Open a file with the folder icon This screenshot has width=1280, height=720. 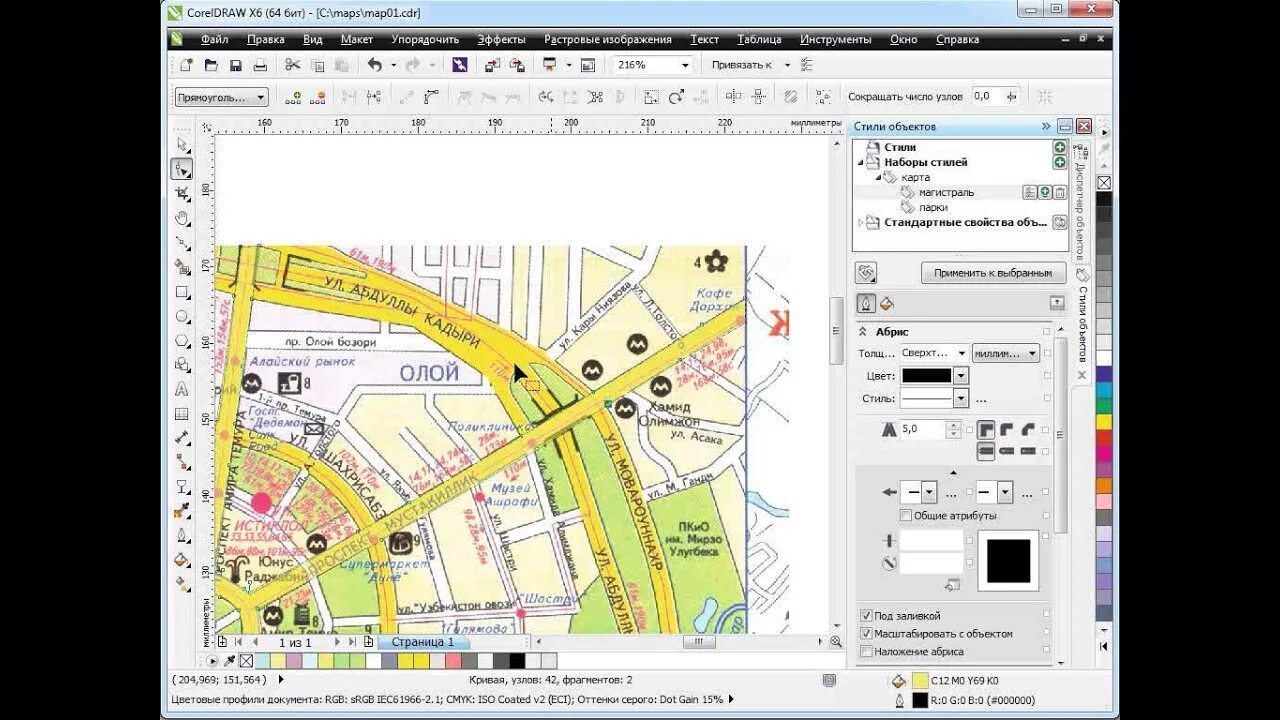pyautogui.click(x=211, y=65)
